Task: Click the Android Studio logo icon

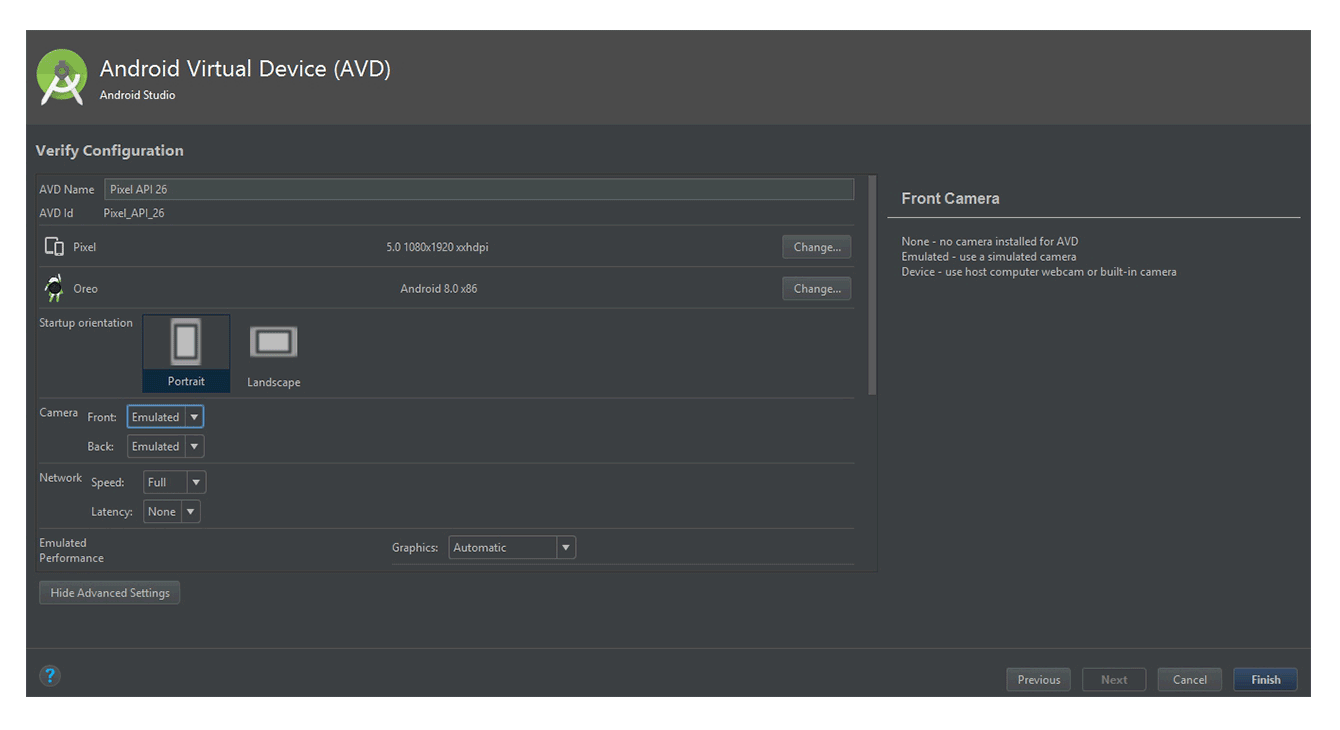Action: [x=62, y=78]
